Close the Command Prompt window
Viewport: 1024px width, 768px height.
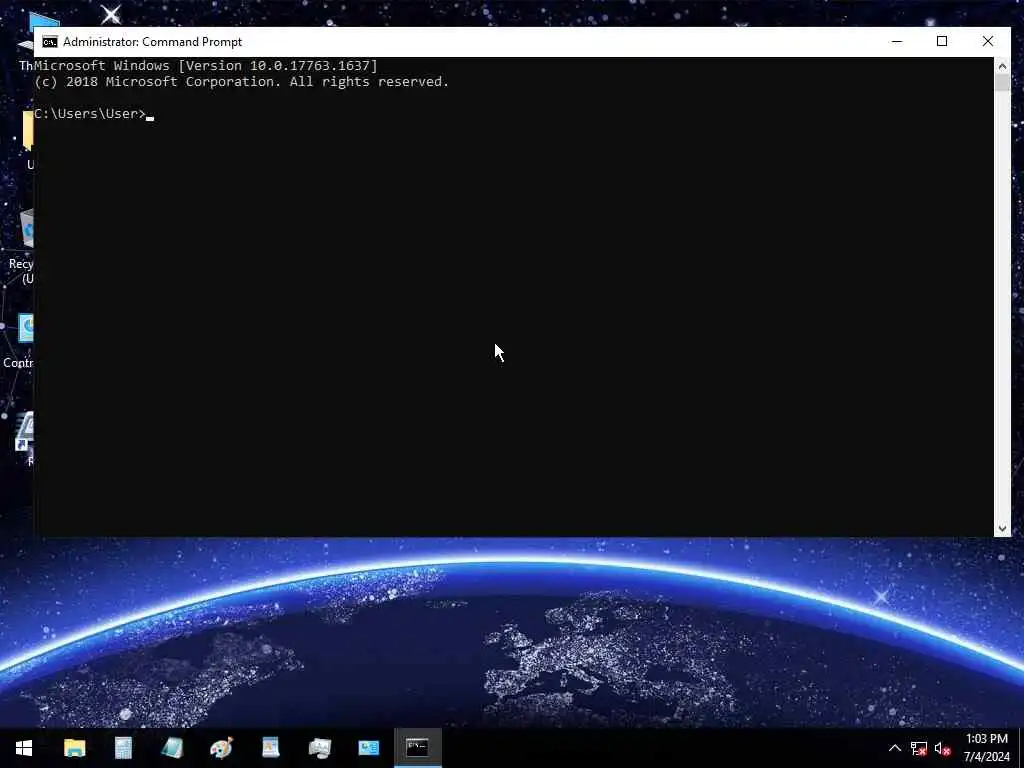[x=987, y=42]
